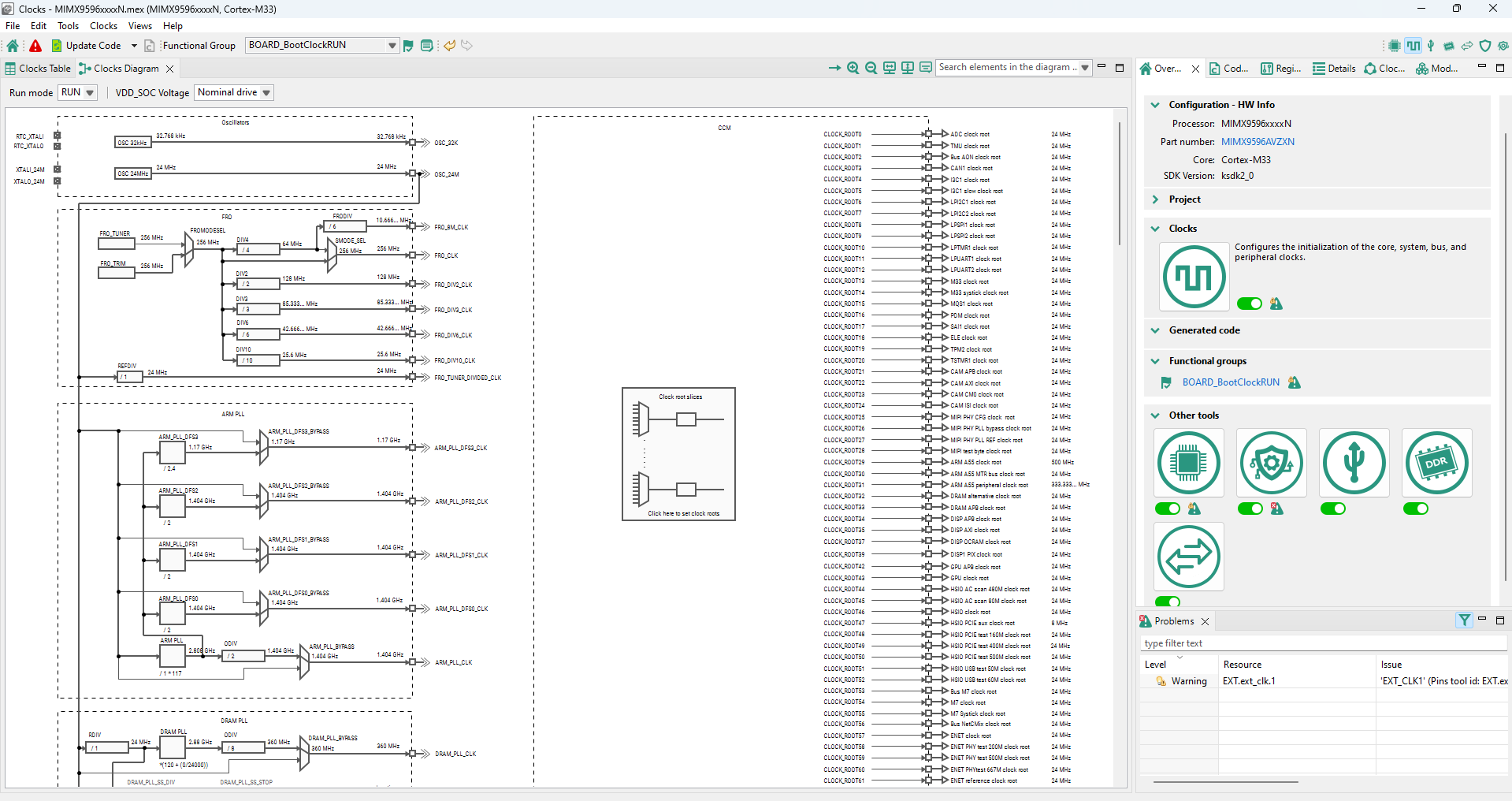Open the Clocks menu in menu bar
This screenshot has width=1512, height=801.
(103, 26)
